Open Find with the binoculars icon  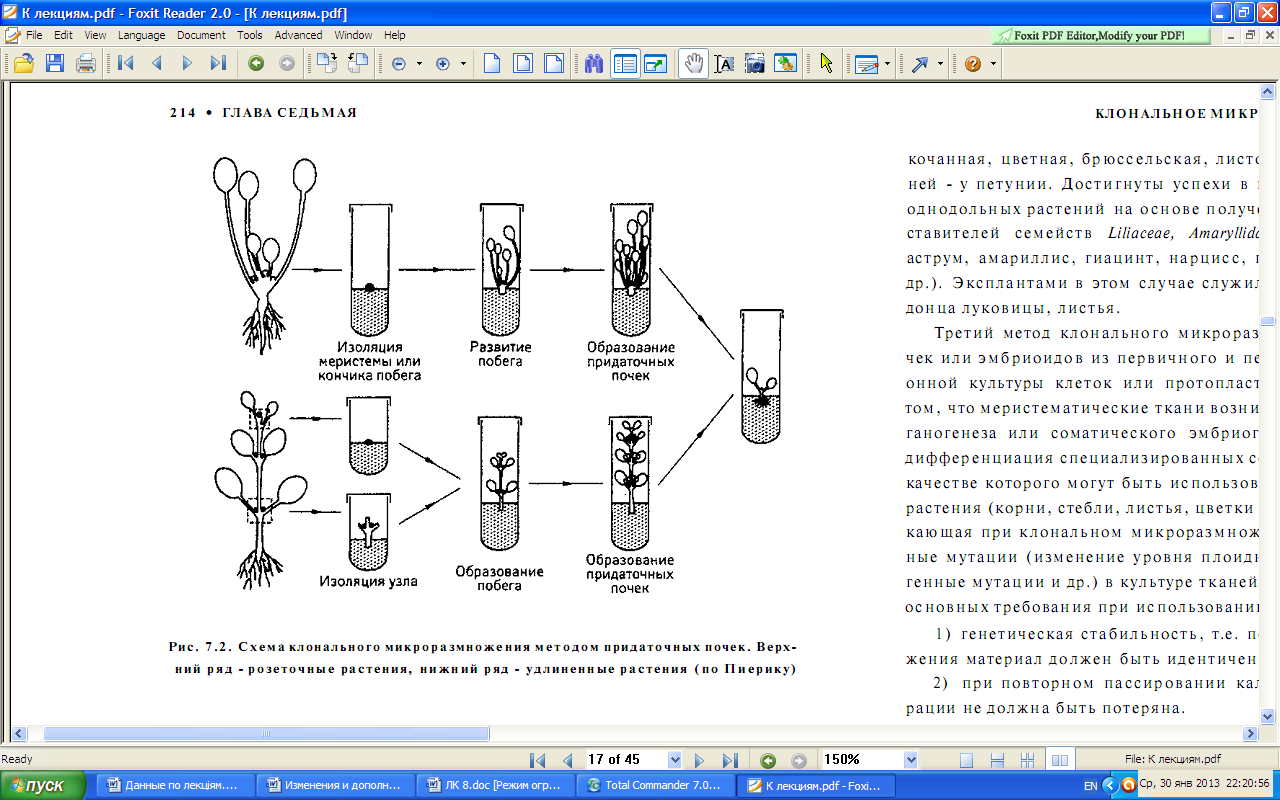(x=594, y=63)
